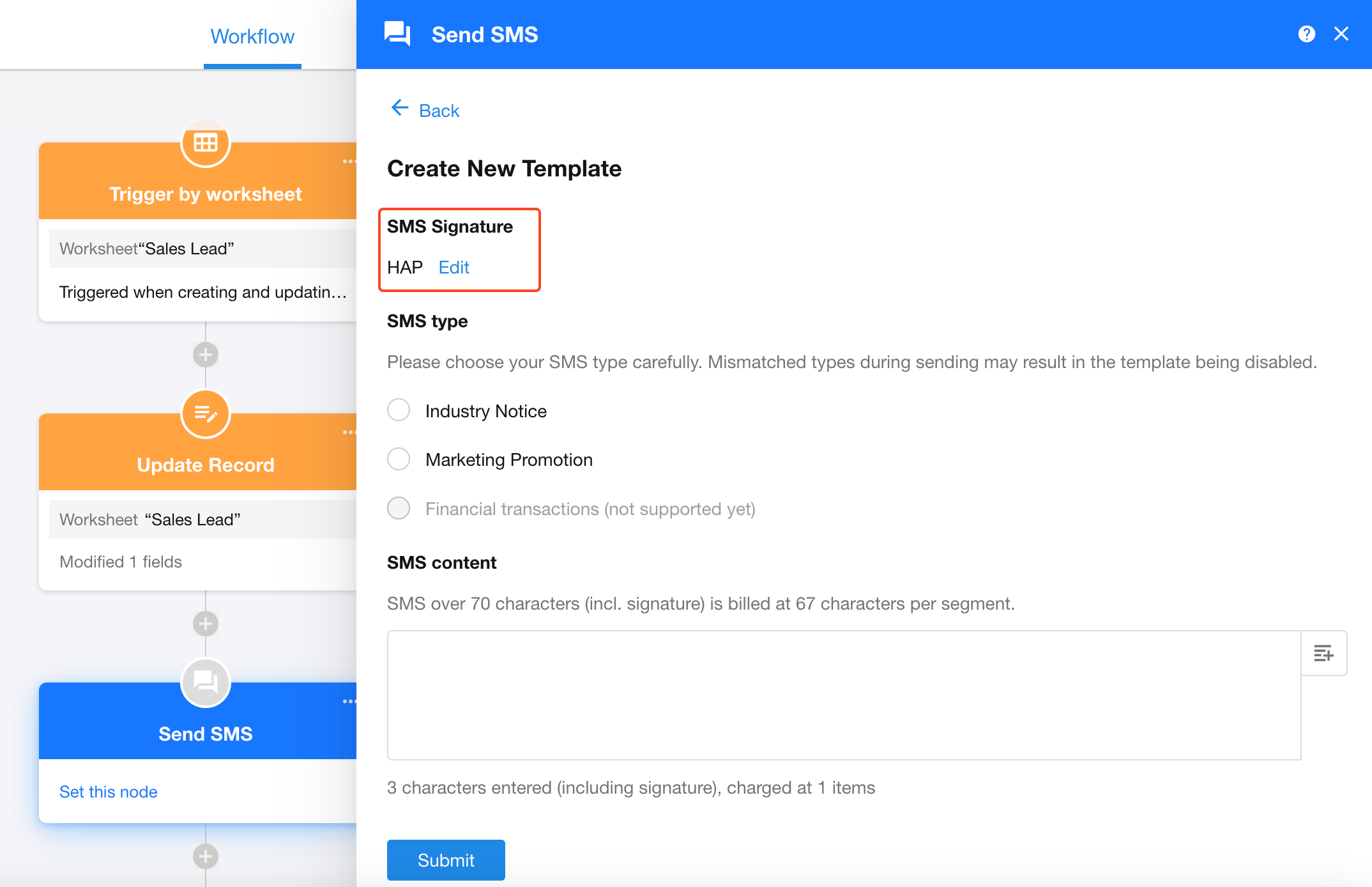Submit the new SMS template
Screen dimensions: 1372x887
pyautogui.click(x=446, y=860)
